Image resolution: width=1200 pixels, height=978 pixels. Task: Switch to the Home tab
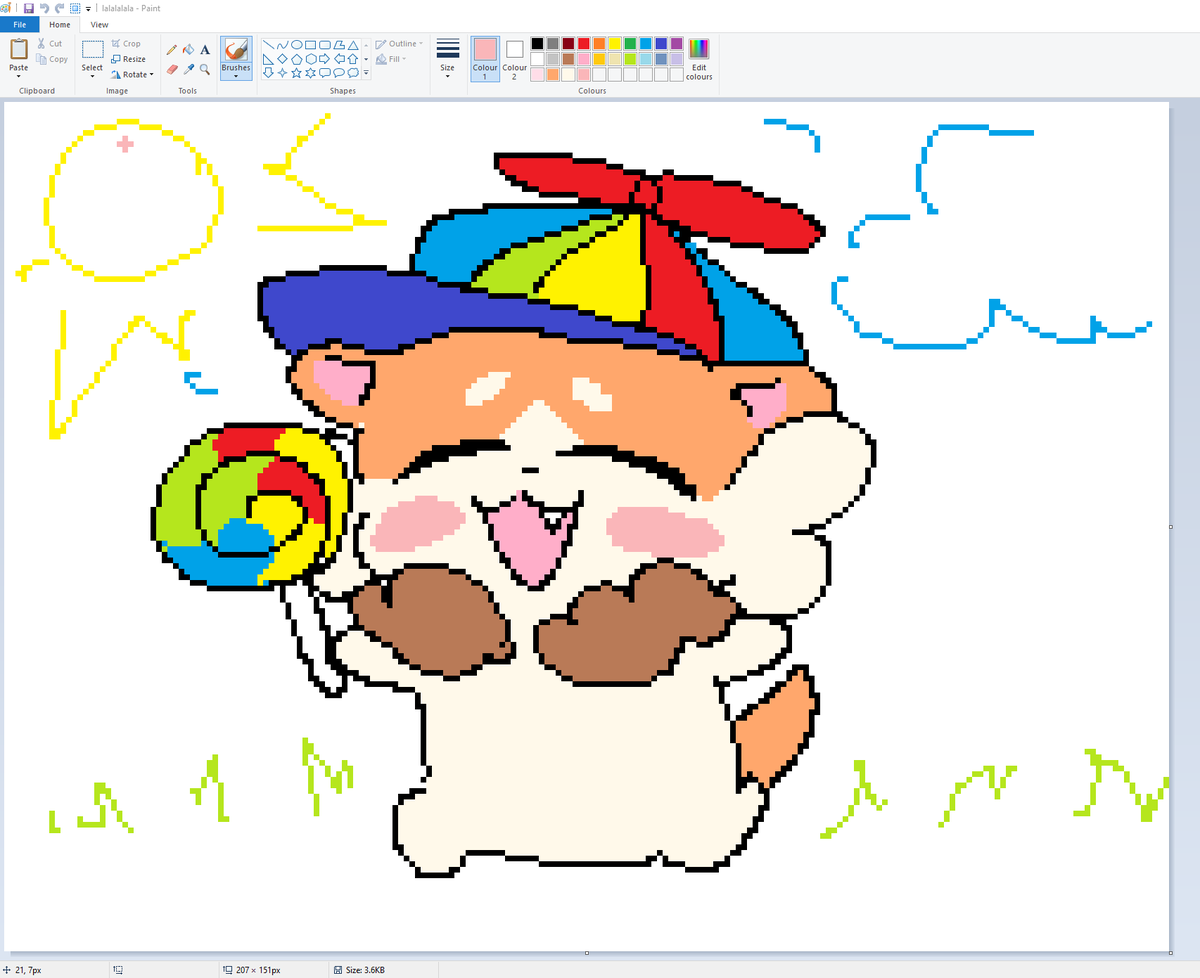pyautogui.click(x=60, y=24)
